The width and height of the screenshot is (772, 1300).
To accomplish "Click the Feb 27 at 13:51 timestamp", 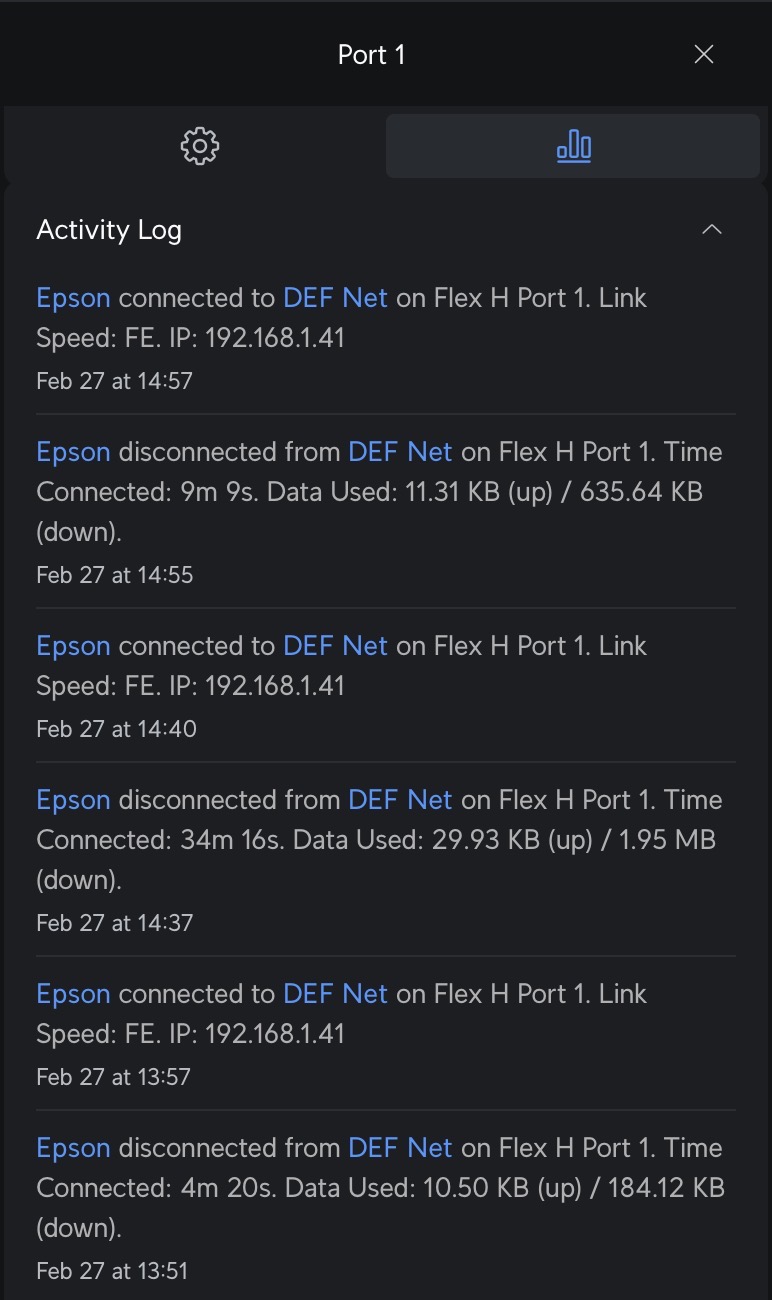I will pos(112,1271).
